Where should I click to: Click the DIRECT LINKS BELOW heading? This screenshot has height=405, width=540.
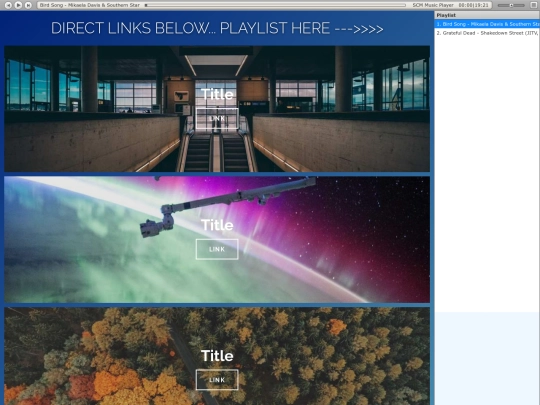pos(217,28)
